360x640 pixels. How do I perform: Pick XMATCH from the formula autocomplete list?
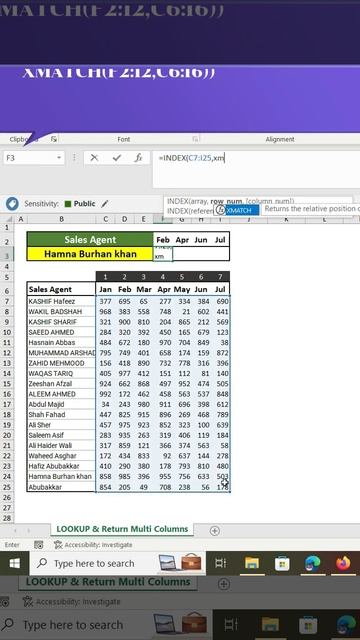point(242,210)
